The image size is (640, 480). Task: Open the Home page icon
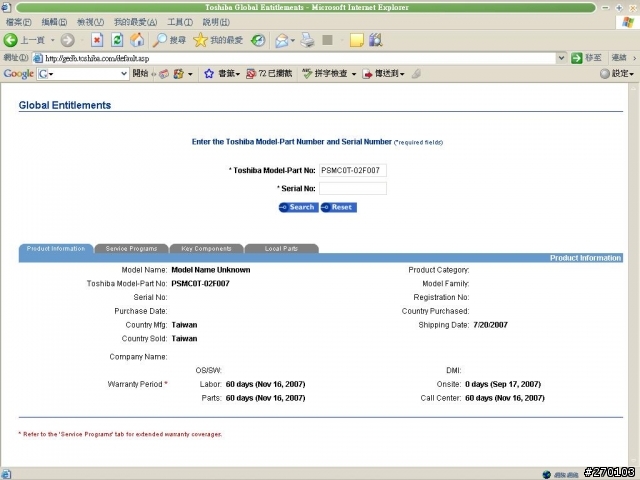(137, 40)
